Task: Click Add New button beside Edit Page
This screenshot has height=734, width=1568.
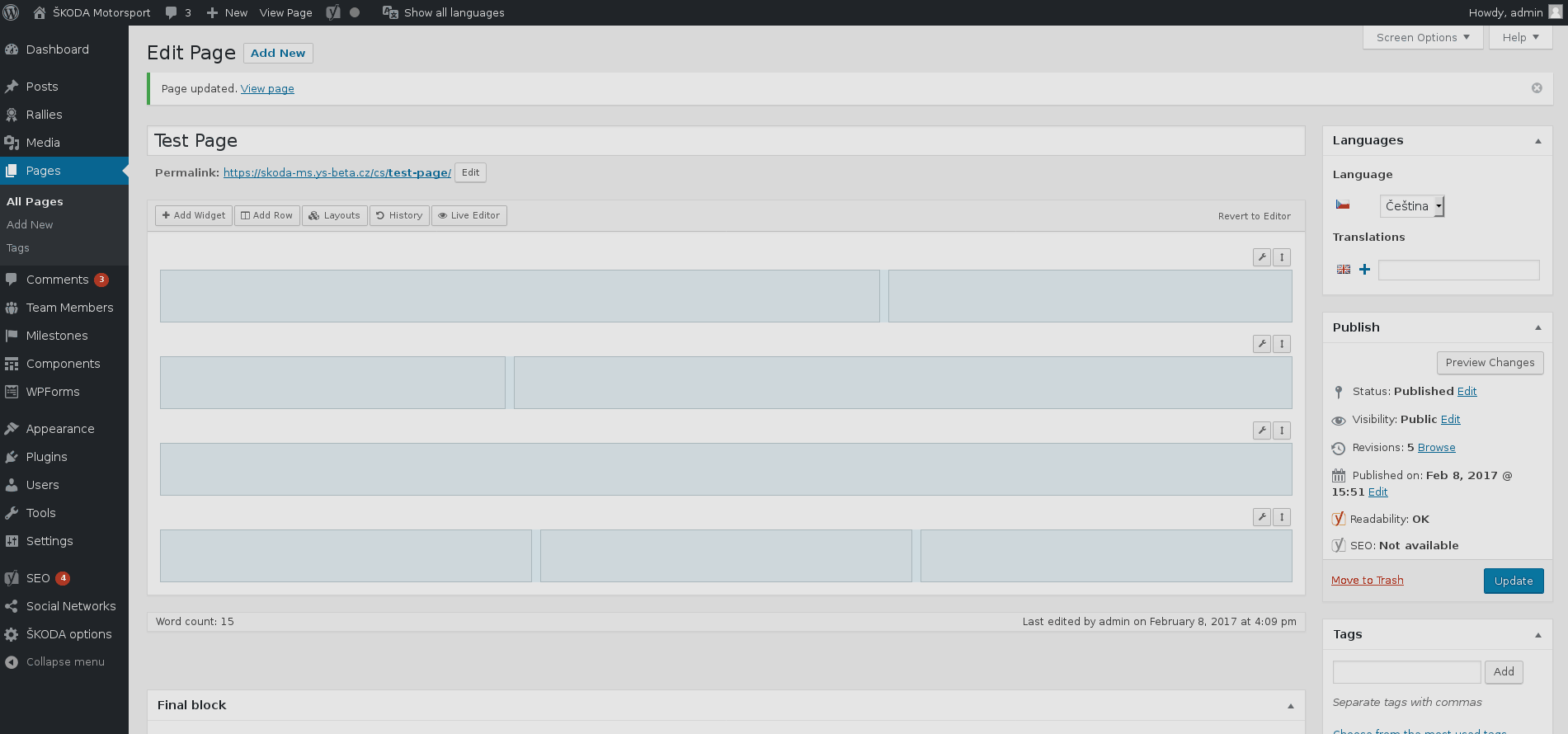Action: 278,53
